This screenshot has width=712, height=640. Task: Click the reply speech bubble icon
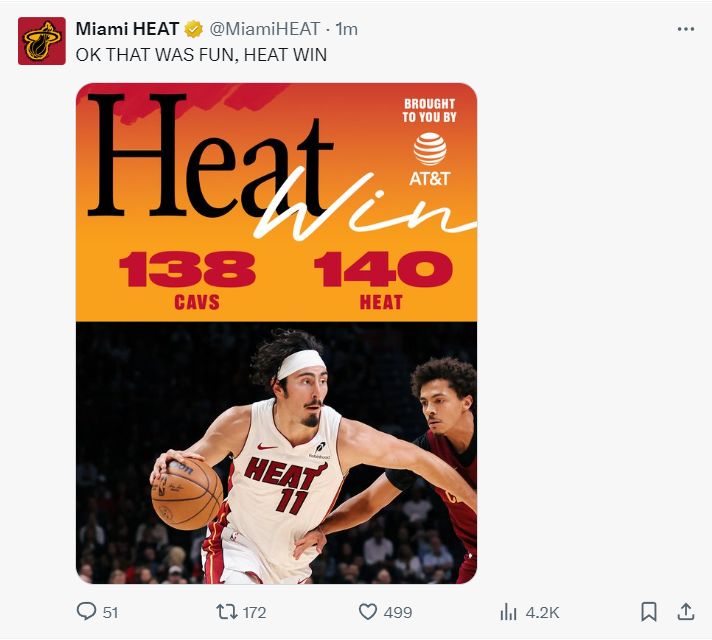pos(87,611)
